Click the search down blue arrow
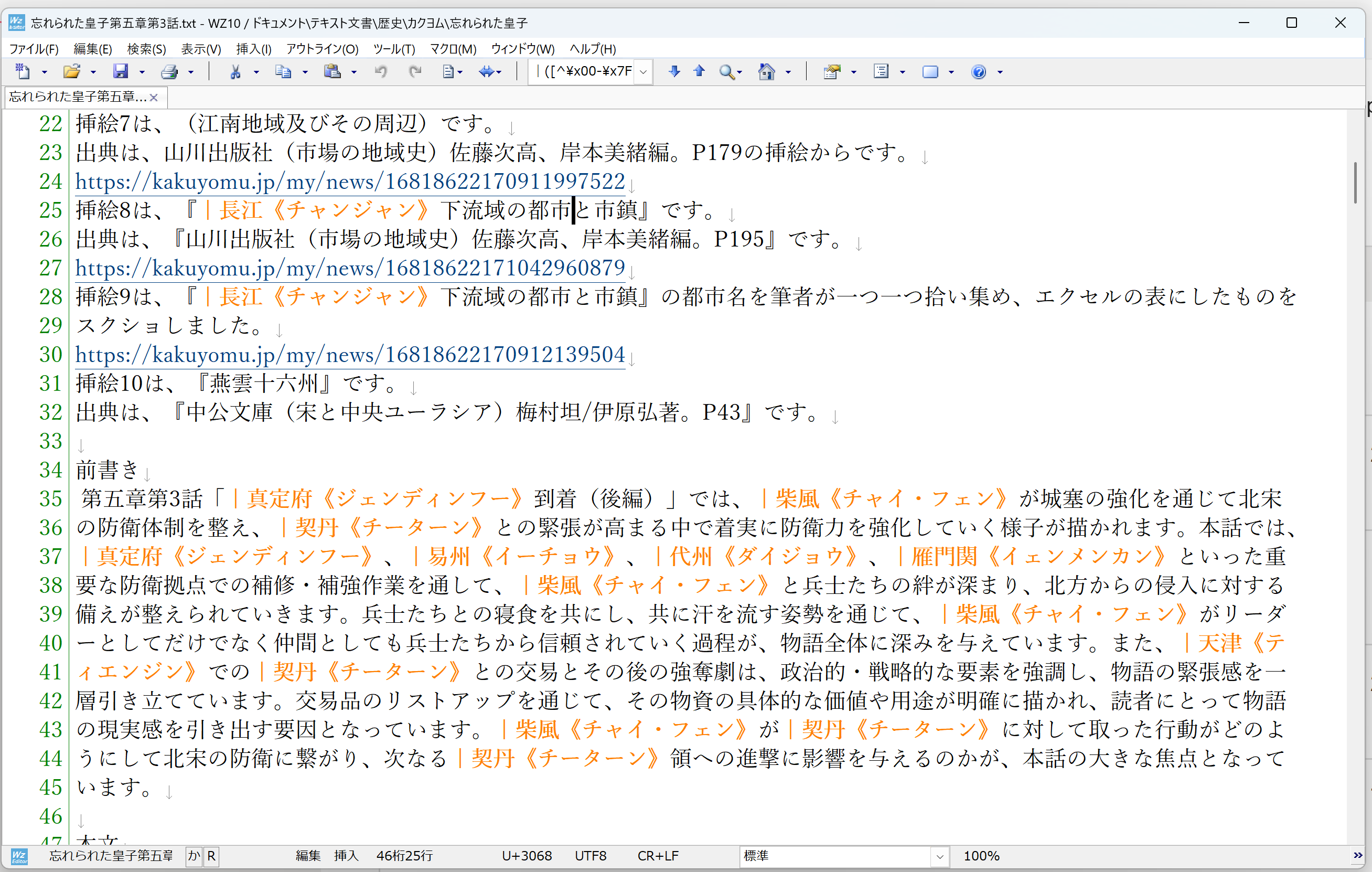 point(674,71)
